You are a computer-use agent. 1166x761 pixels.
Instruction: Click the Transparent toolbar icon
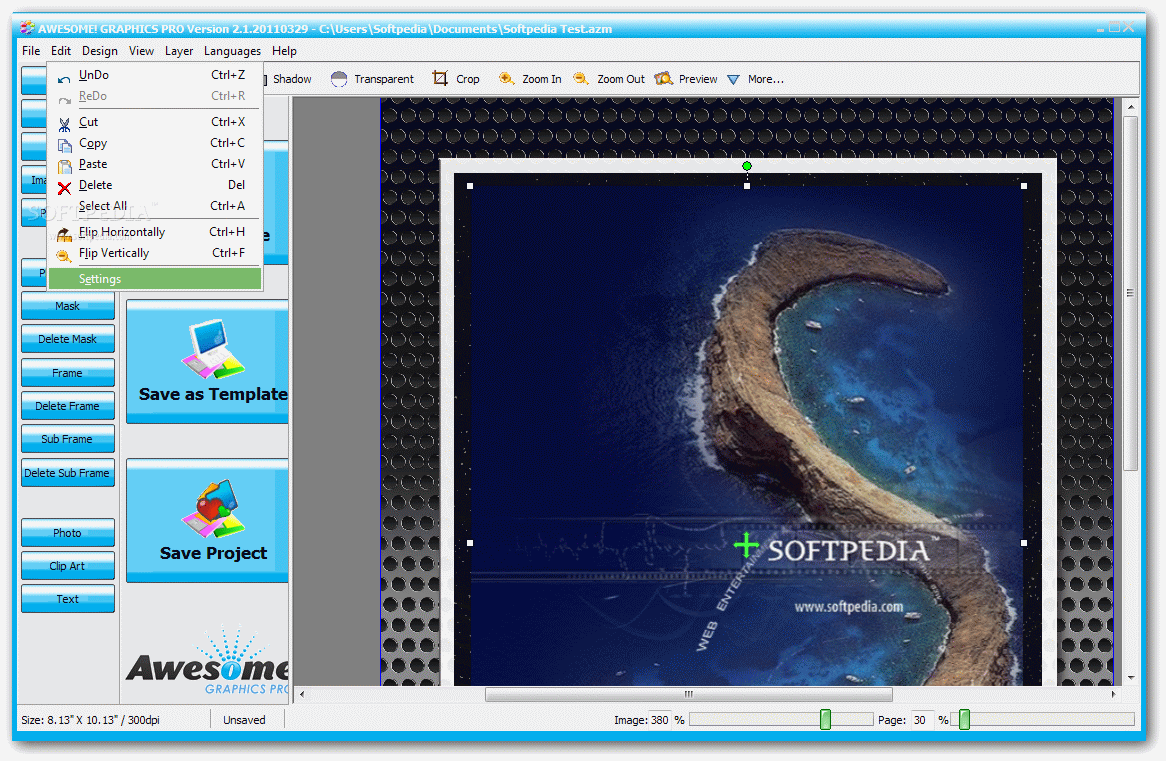(339, 79)
